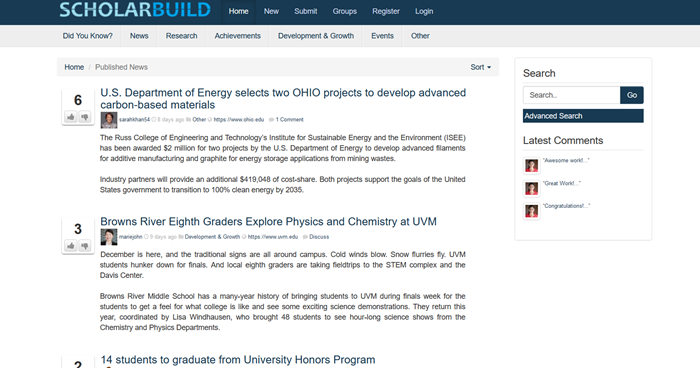Open the Other category link under first story

[x=199, y=120]
